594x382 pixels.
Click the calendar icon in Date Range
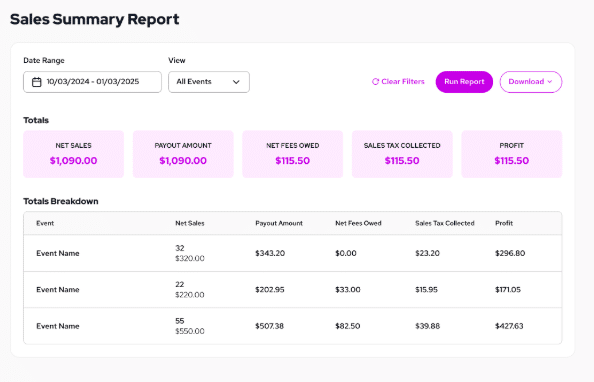(x=36, y=82)
